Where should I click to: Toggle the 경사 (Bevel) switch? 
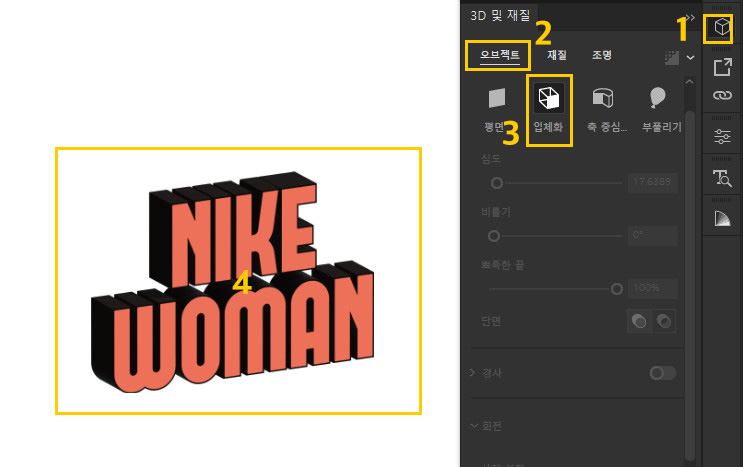coord(662,373)
